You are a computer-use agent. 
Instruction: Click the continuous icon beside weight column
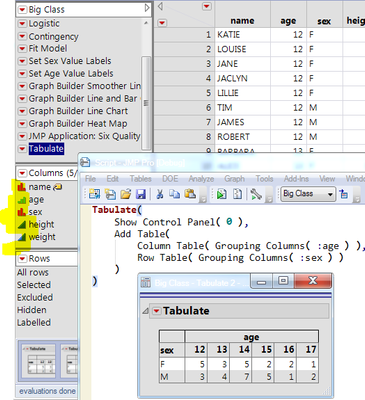click(x=21, y=237)
